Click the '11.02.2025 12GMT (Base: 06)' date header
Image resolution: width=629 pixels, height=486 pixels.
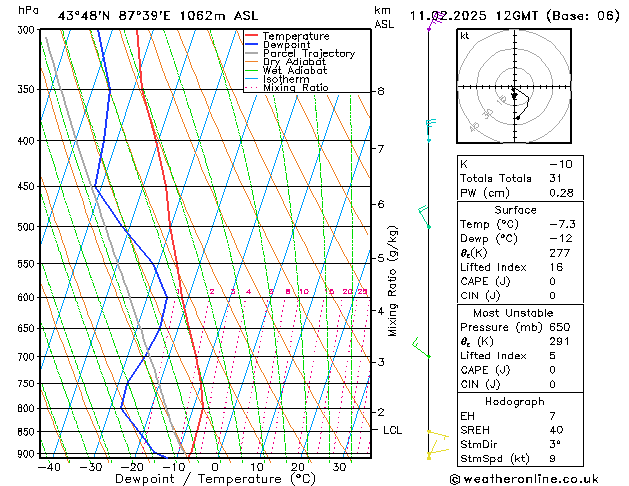(514, 16)
